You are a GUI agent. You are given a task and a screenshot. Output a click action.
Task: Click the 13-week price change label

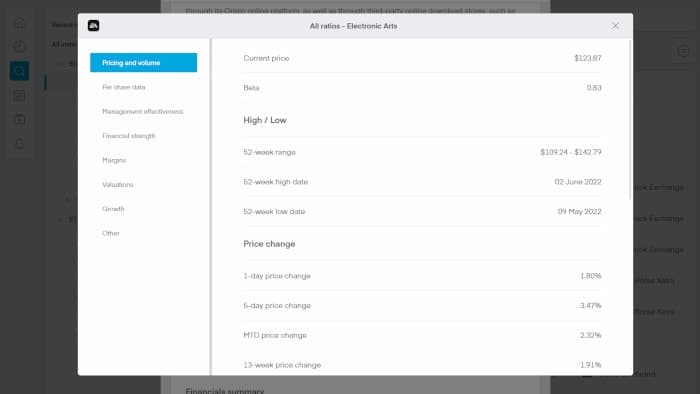coord(282,365)
